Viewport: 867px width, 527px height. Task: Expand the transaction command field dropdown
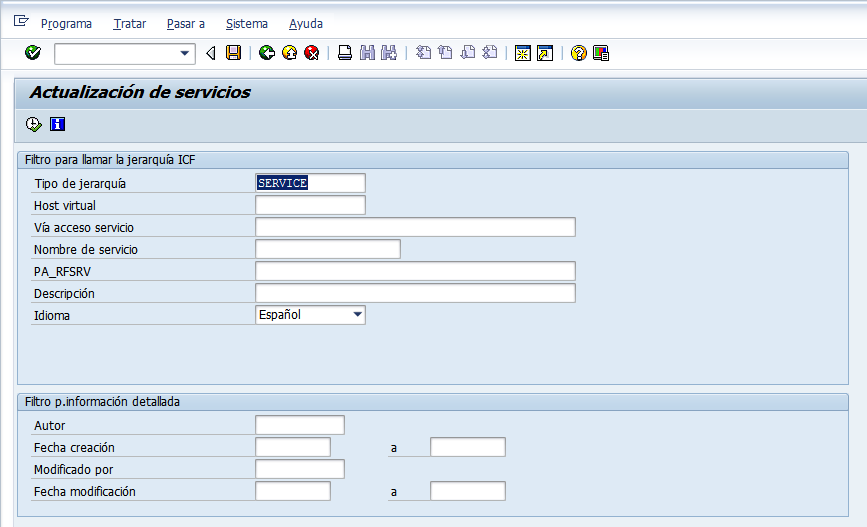185,53
